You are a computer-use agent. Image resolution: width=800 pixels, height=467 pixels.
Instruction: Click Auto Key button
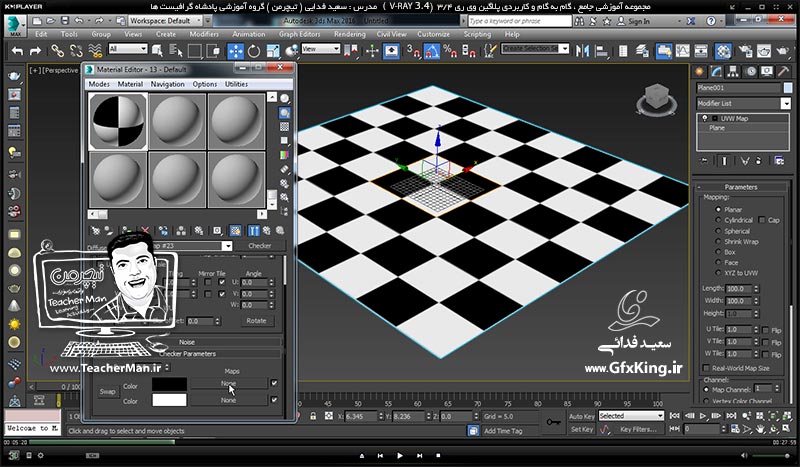[582, 417]
